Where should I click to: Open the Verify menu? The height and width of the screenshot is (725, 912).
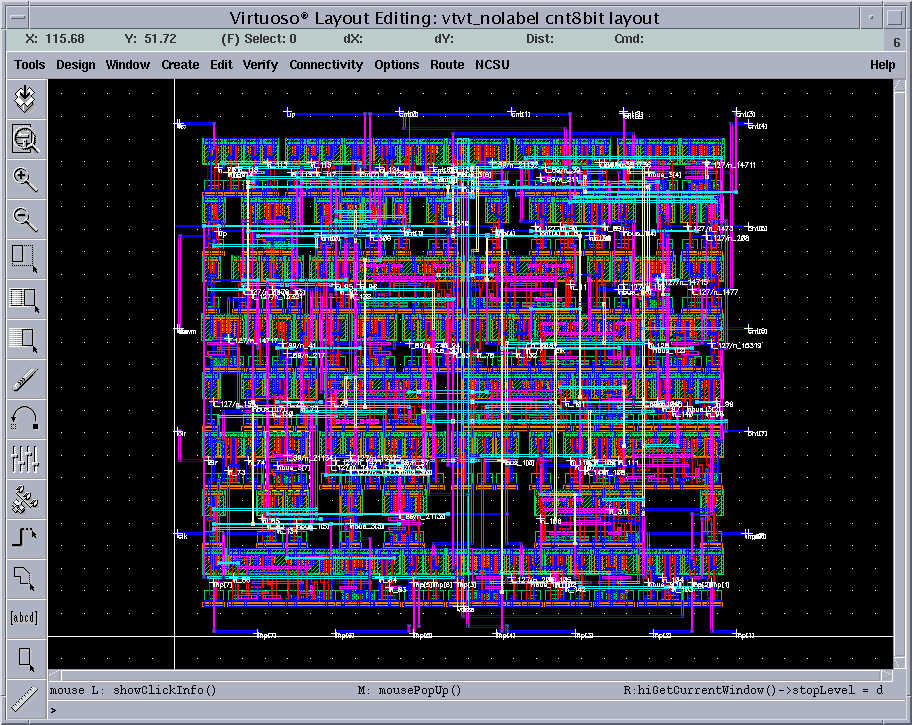(260, 65)
